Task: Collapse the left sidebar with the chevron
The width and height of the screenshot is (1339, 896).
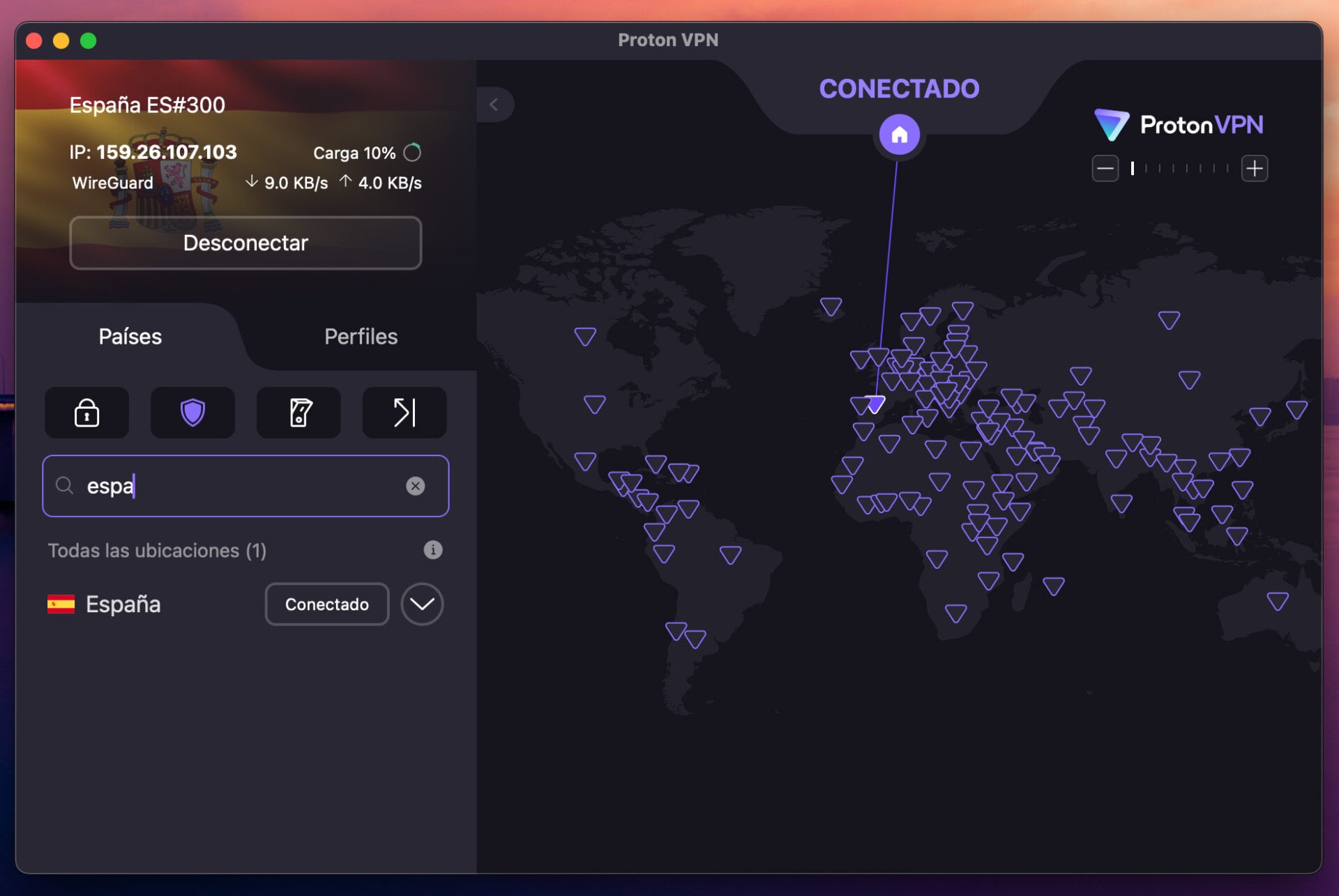Action: [495, 105]
